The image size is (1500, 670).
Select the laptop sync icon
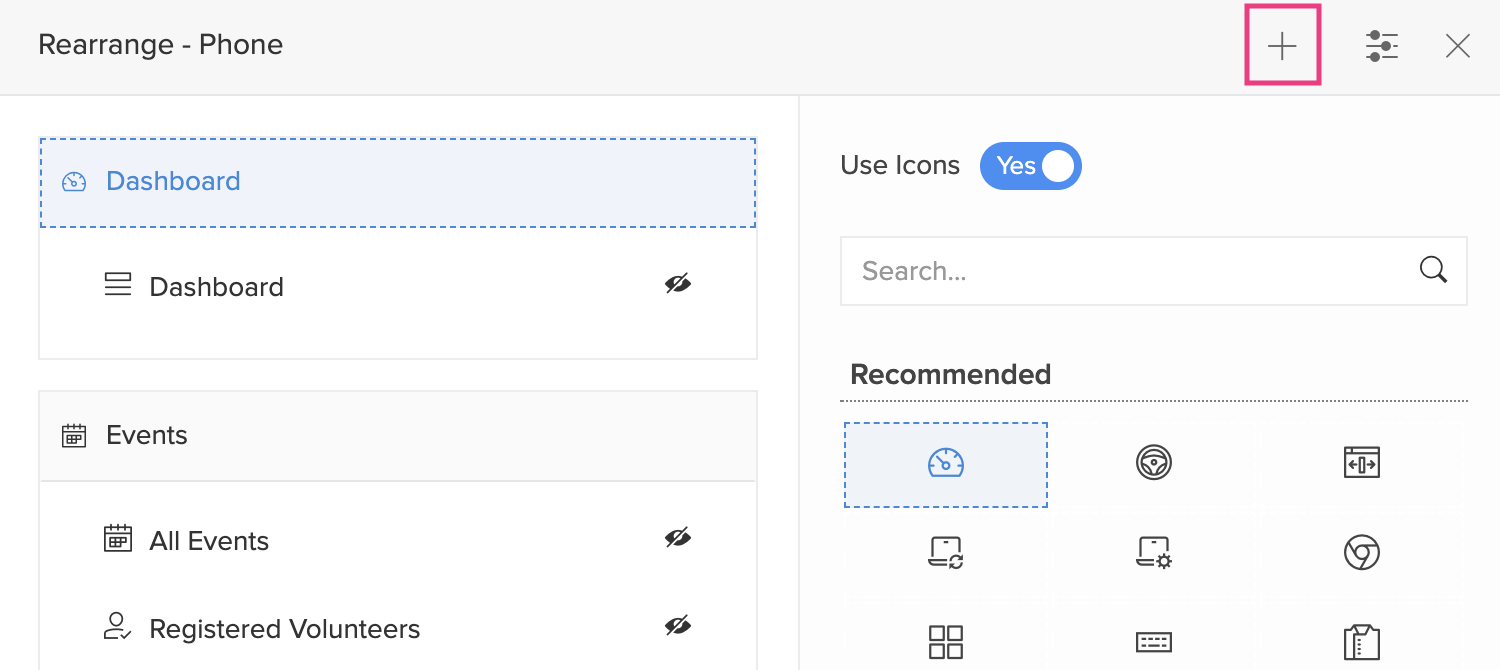(x=945, y=552)
